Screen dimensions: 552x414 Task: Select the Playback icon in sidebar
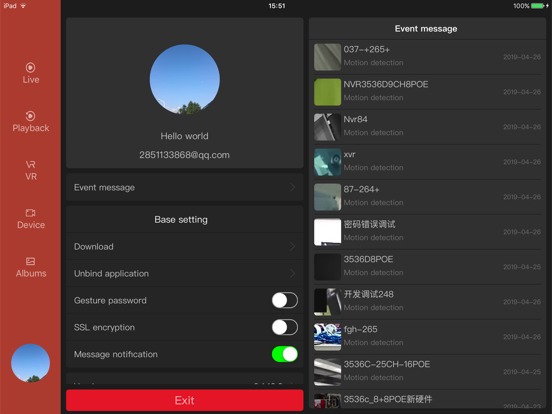point(31,116)
